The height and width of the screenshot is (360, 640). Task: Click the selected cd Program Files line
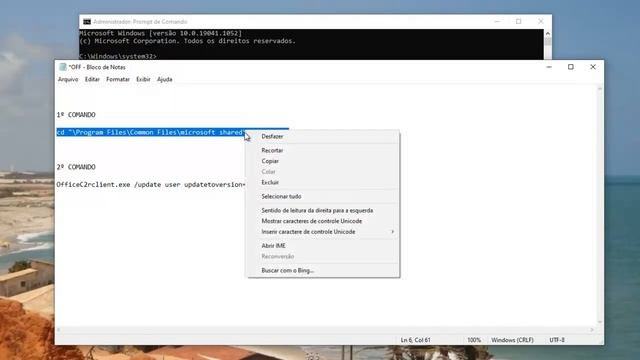pyautogui.click(x=152, y=132)
